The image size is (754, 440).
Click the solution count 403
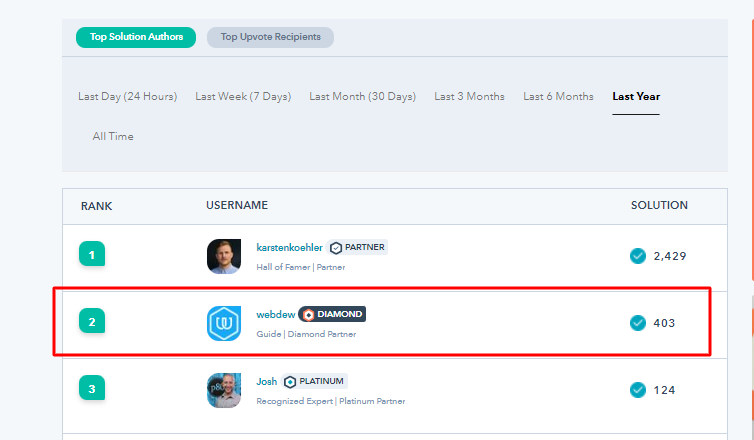point(664,323)
